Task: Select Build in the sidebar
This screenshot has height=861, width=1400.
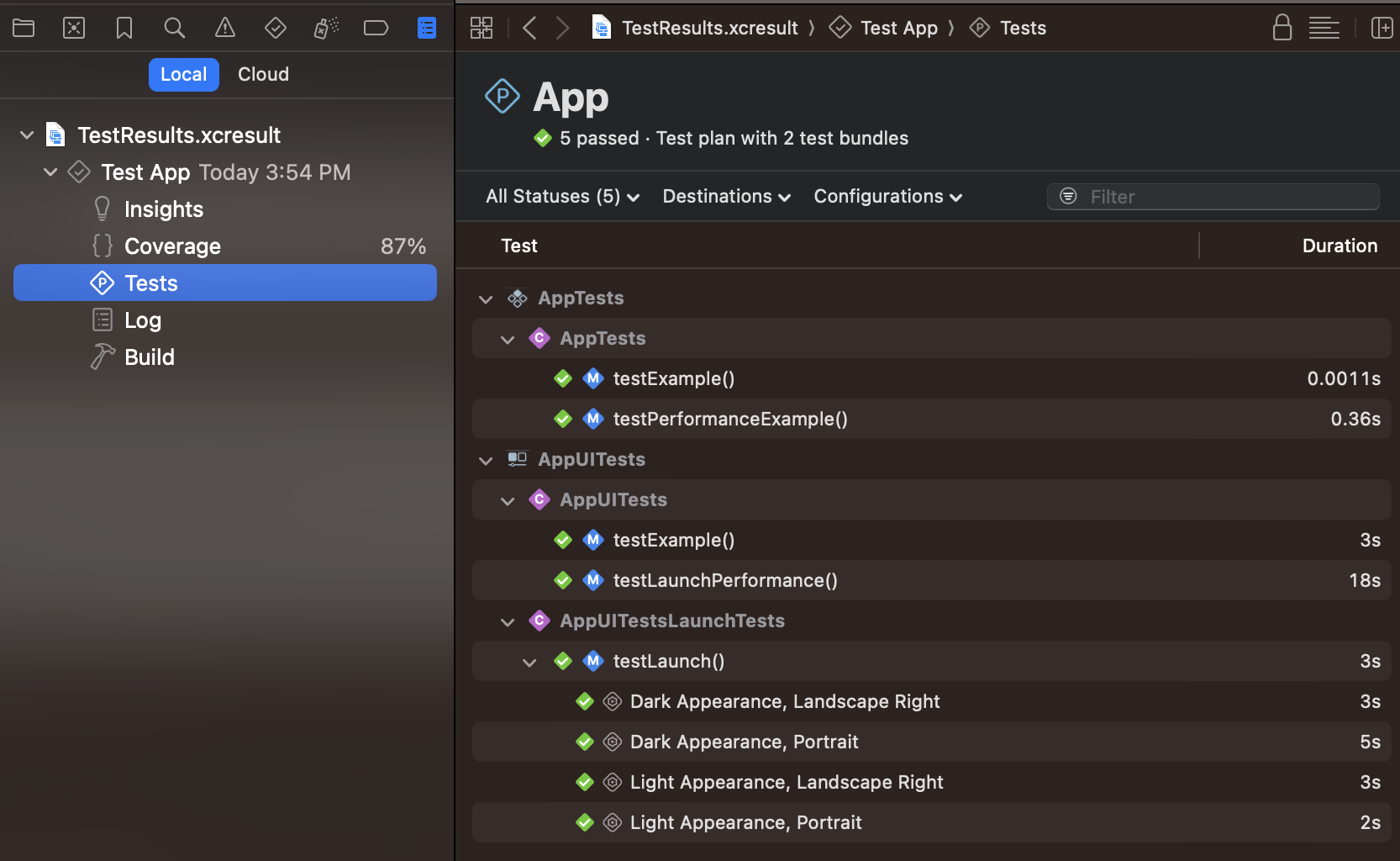Action: click(x=225, y=357)
